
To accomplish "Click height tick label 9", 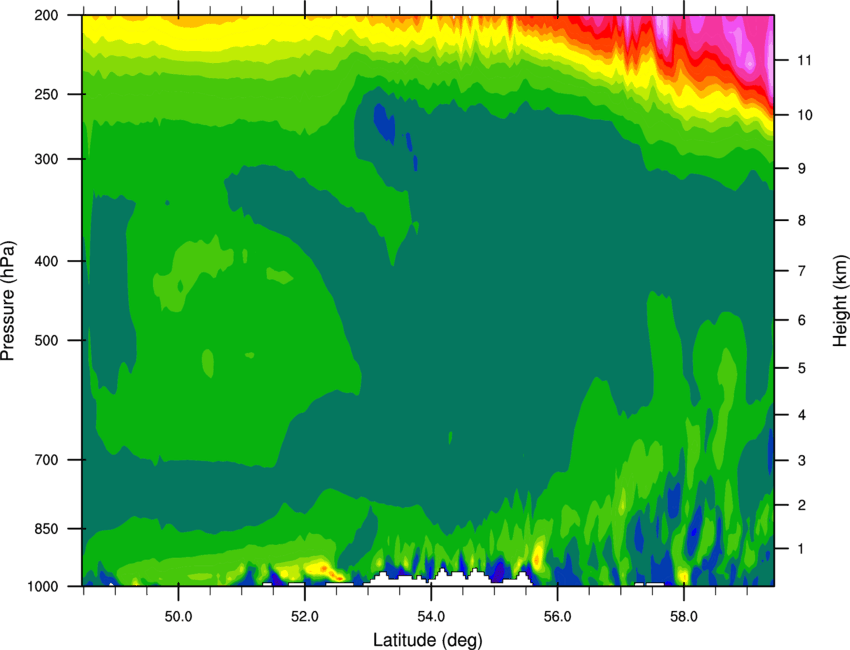I will coord(801,169).
